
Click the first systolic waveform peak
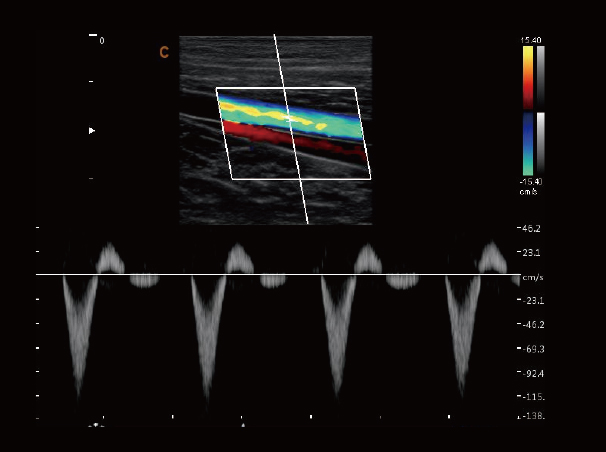coord(78,390)
